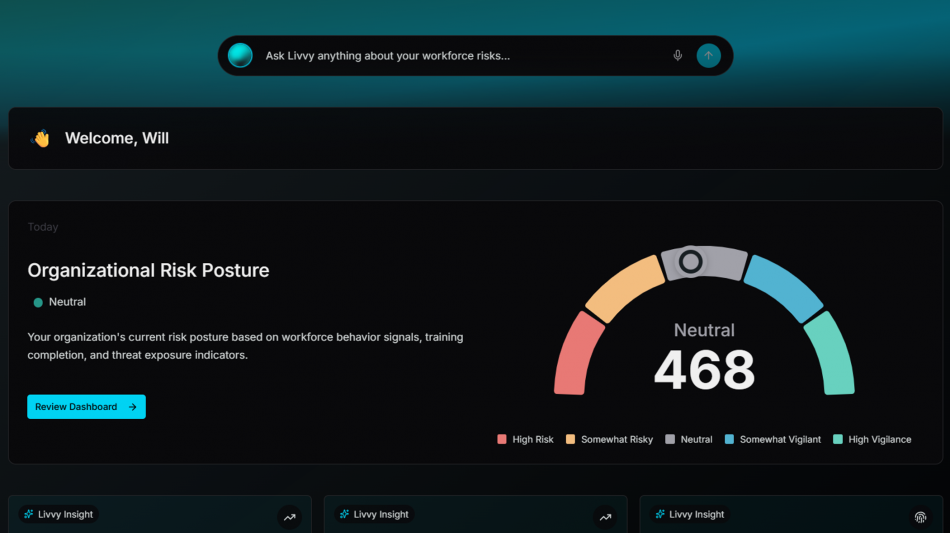Click the 468 risk score number
Viewport: 950px width, 533px height.
pos(704,371)
